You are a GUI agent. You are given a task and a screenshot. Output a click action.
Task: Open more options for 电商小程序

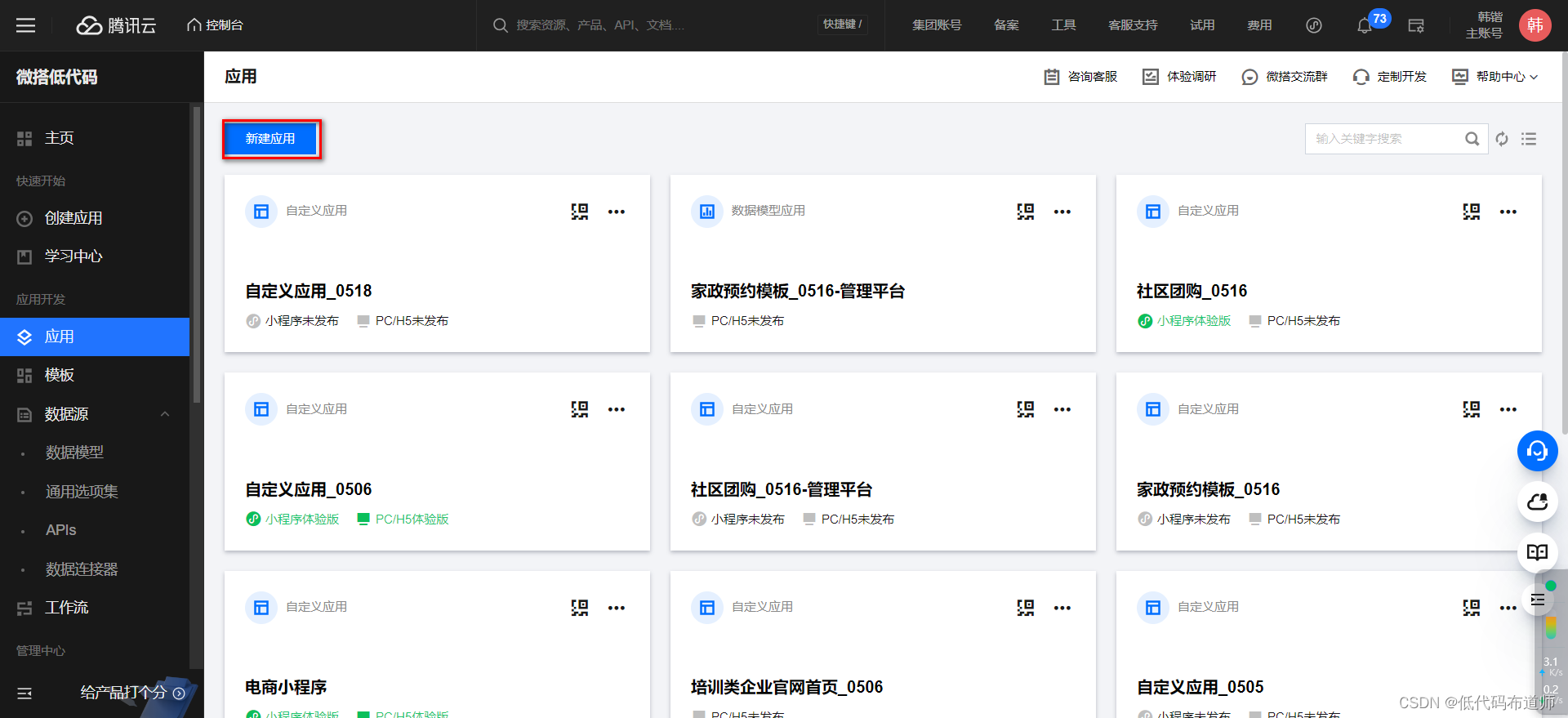(x=617, y=608)
